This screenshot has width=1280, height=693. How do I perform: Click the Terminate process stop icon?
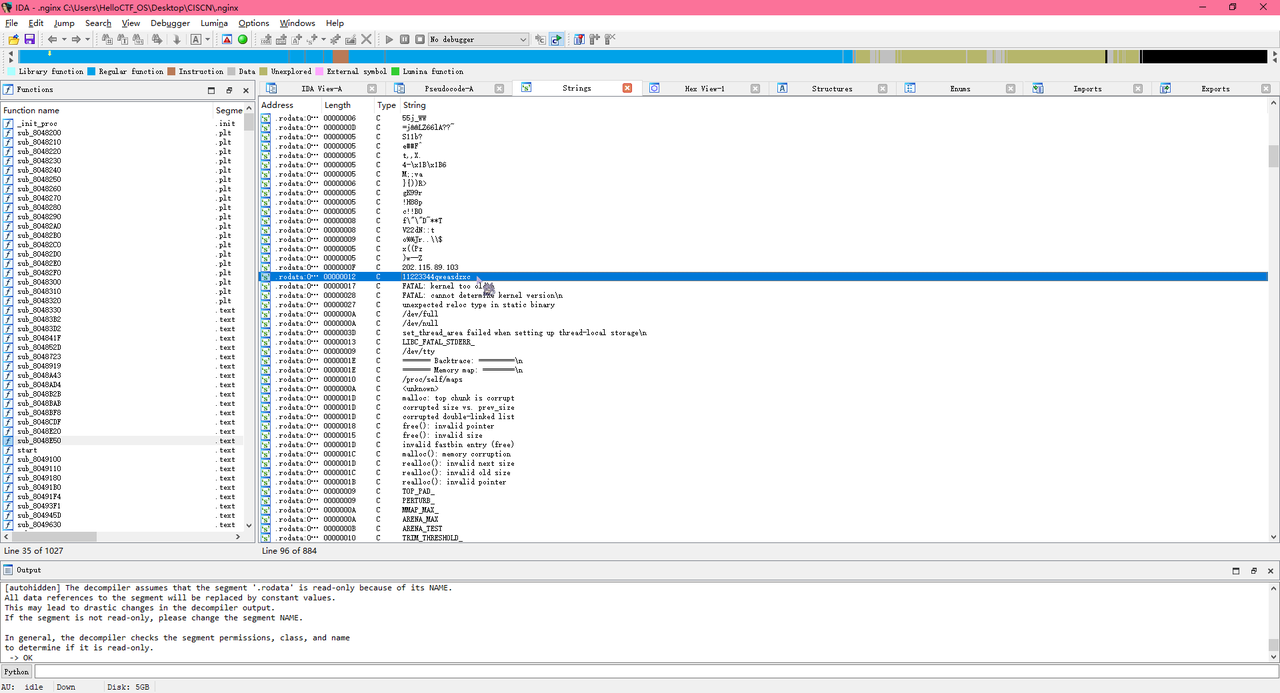419,39
